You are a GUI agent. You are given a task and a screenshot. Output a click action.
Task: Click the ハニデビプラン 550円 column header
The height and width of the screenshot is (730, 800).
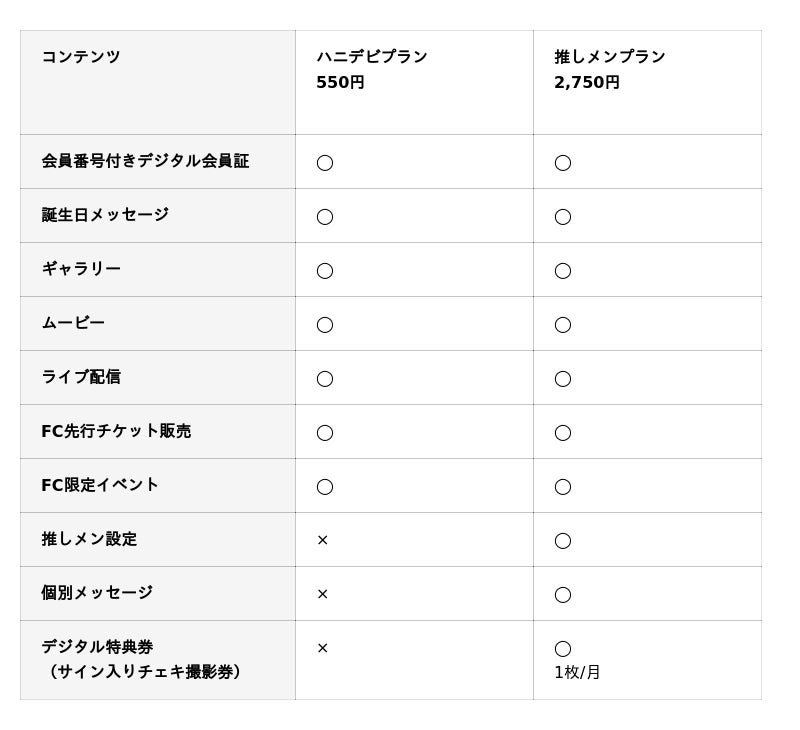coord(372,69)
